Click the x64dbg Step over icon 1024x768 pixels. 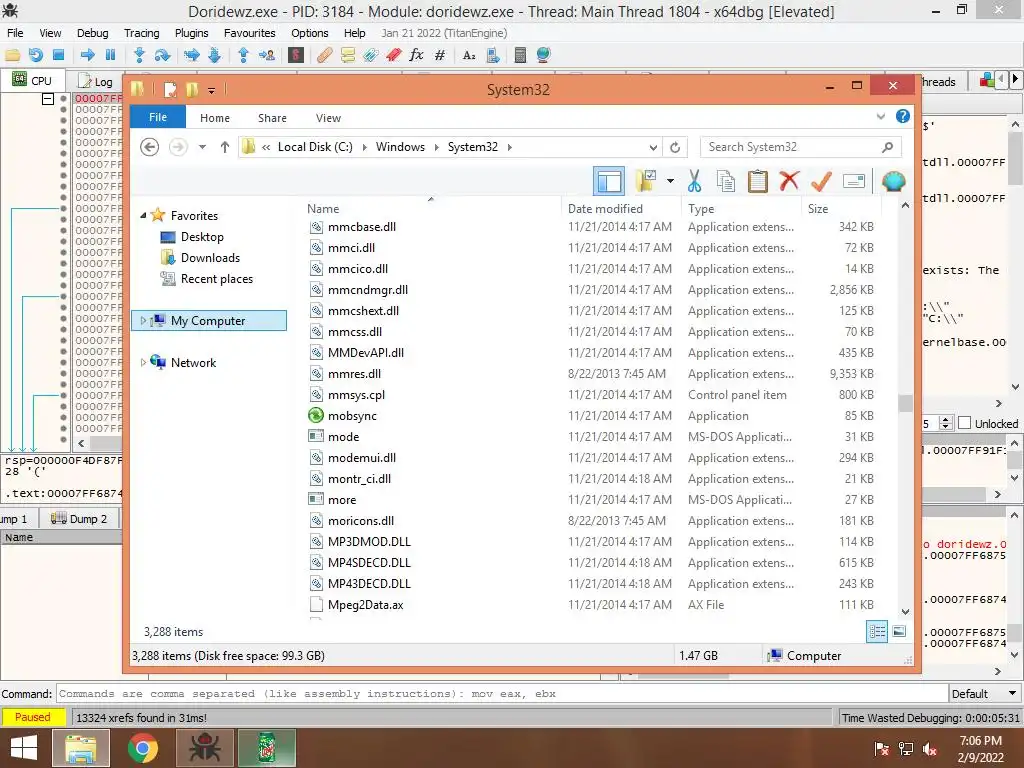(162, 56)
